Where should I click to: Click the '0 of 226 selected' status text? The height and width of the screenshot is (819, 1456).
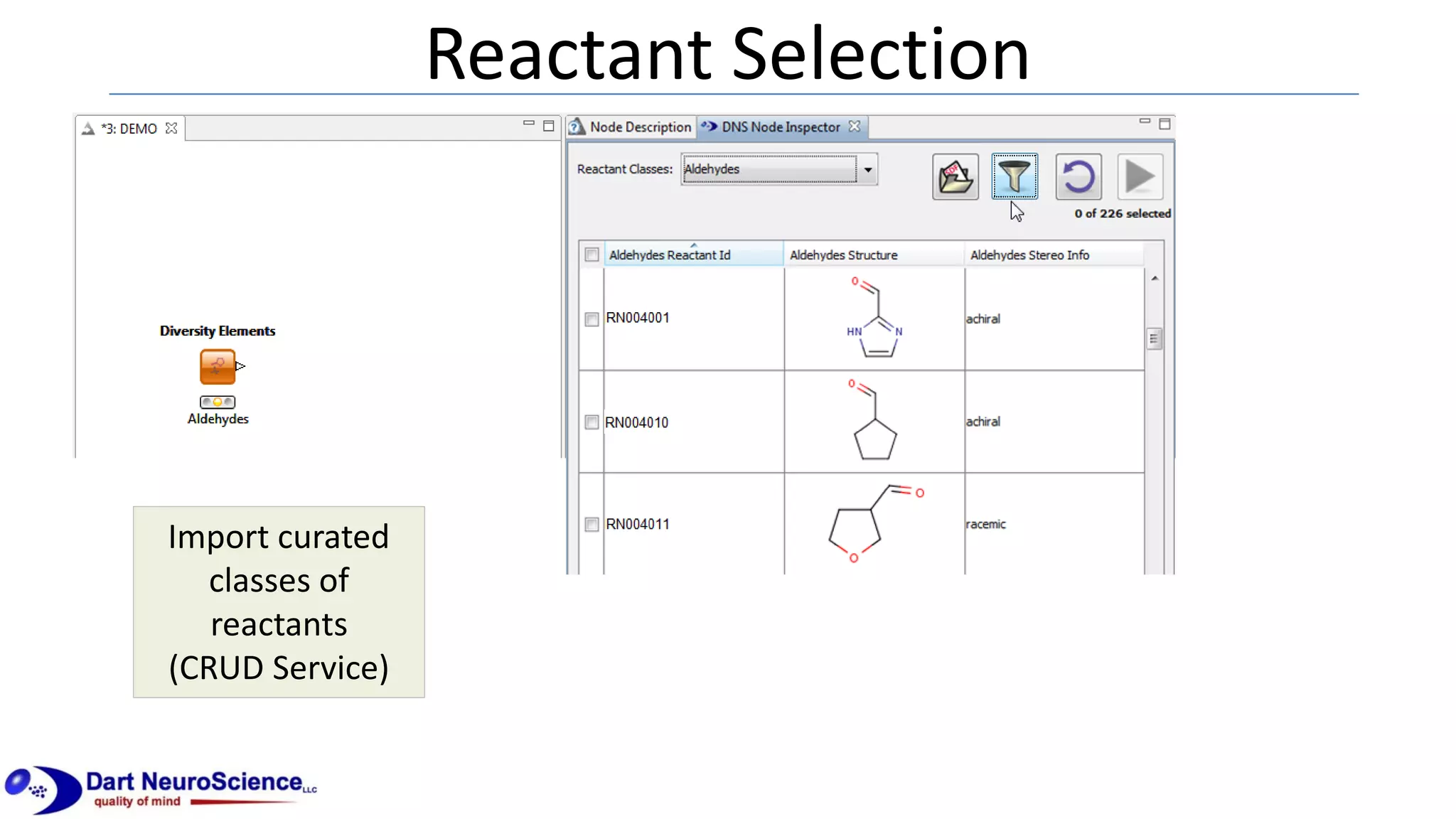[1123, 213]
